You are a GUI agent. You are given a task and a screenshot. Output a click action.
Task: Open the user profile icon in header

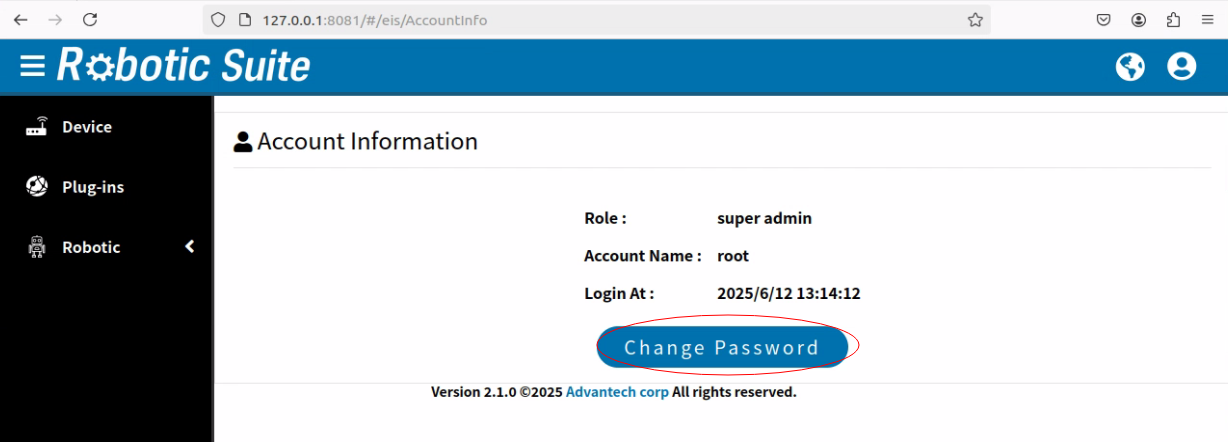pyautogui.click(x=1181, y=67)
